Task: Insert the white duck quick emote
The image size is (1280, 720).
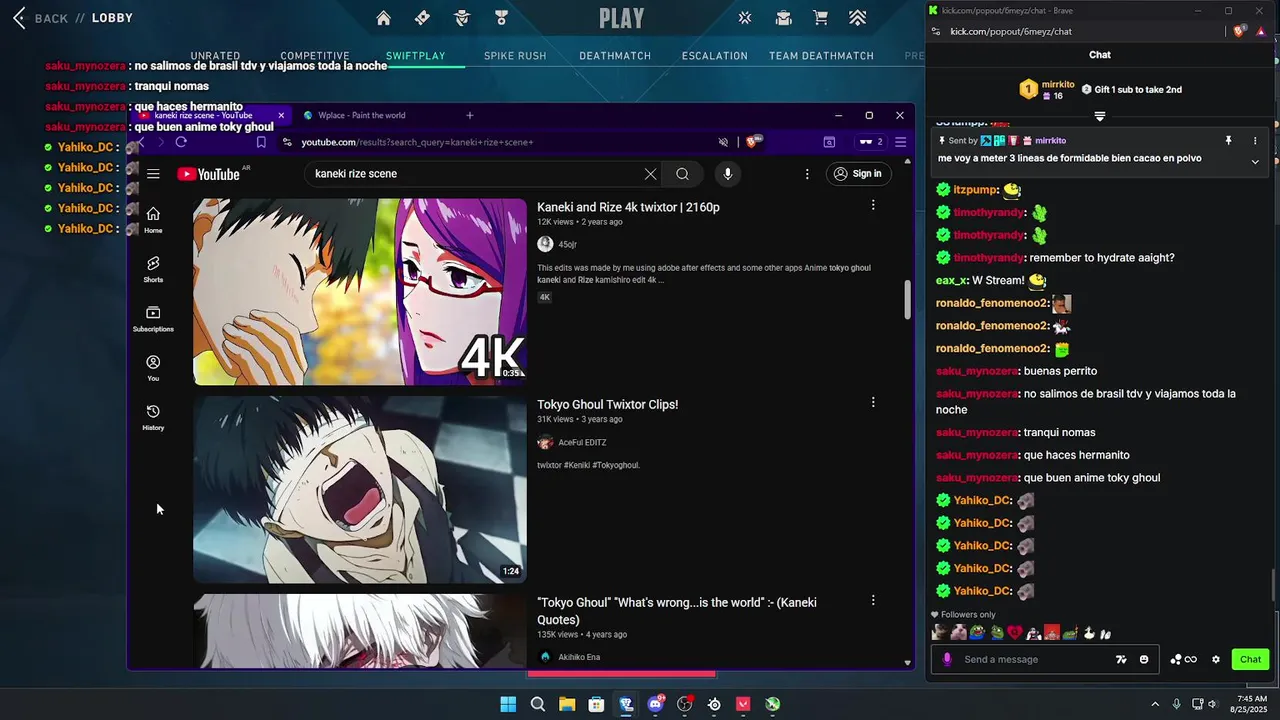Action: point(1091,633)
